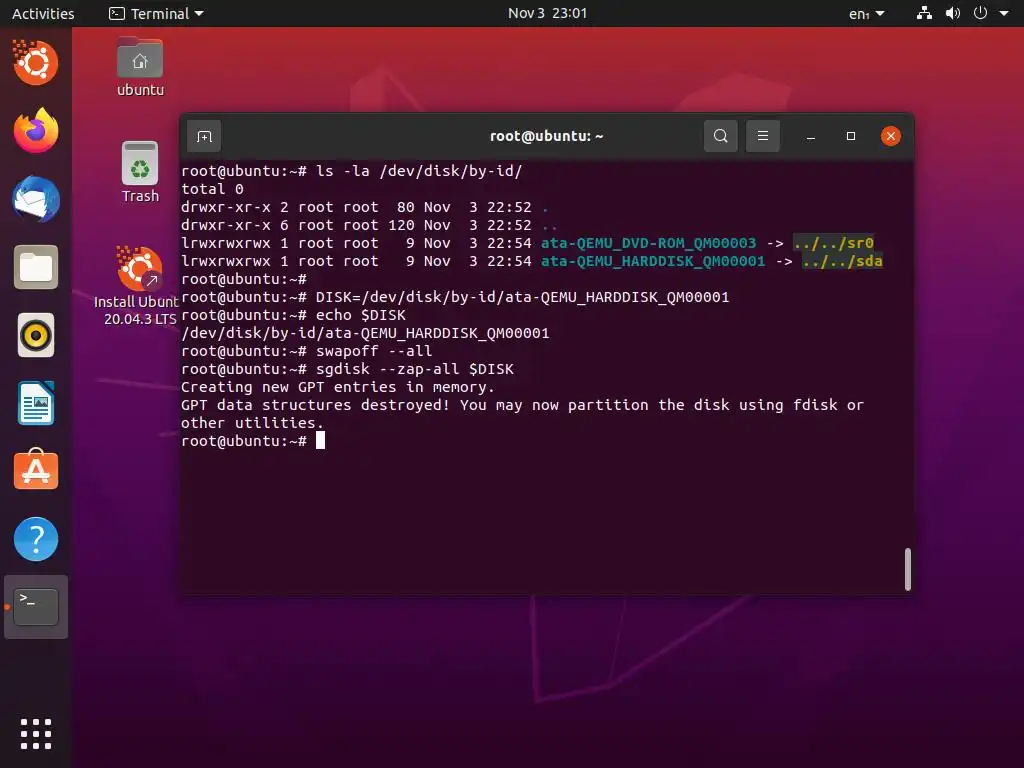Open the network status indicator
The image size is (1024, 768).
pyautogui.click(x=924, y=13)
